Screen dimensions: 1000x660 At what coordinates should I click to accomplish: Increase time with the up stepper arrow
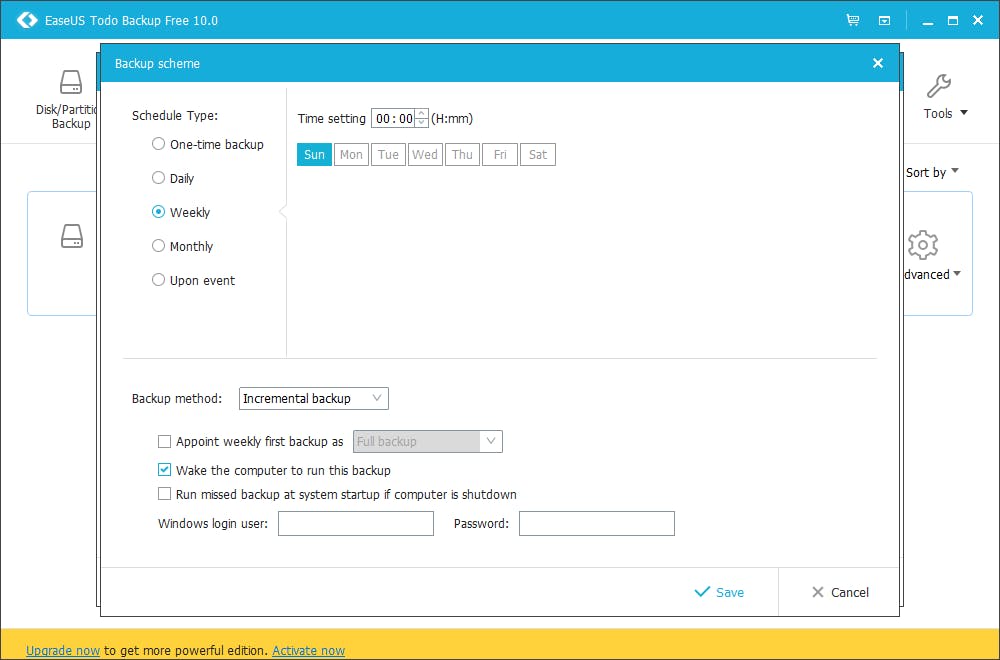[x=421, y=114]
